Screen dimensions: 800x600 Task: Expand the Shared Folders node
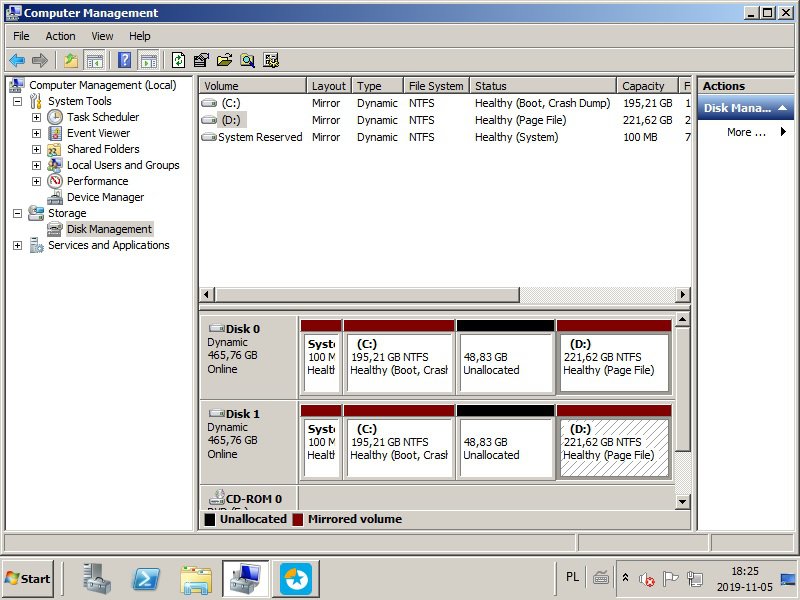pos(36,149)
